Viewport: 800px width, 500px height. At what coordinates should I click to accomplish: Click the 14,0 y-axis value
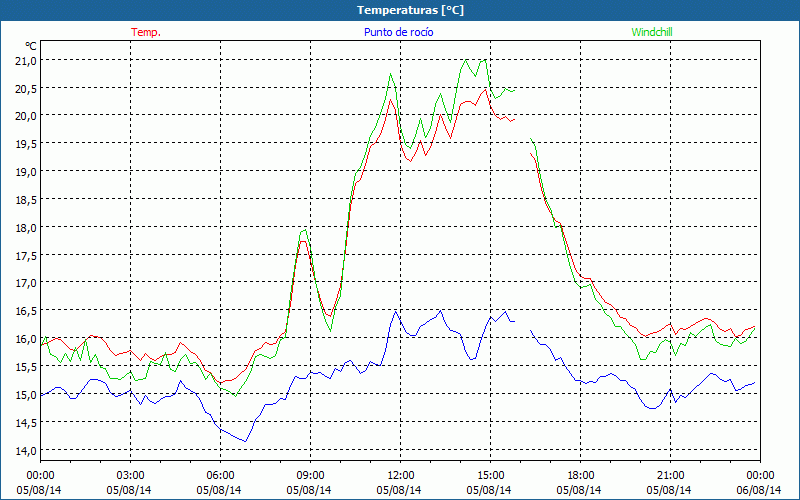point(26,451)
